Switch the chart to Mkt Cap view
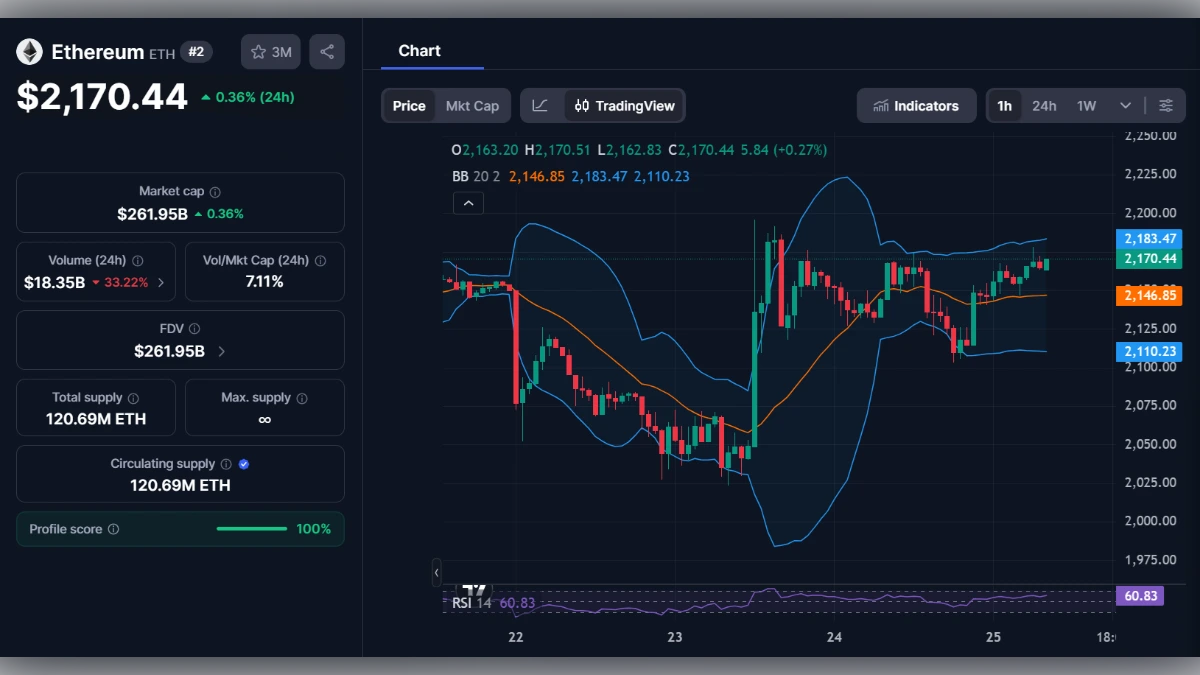This screenshot has width=1200, height=675. 474,105
